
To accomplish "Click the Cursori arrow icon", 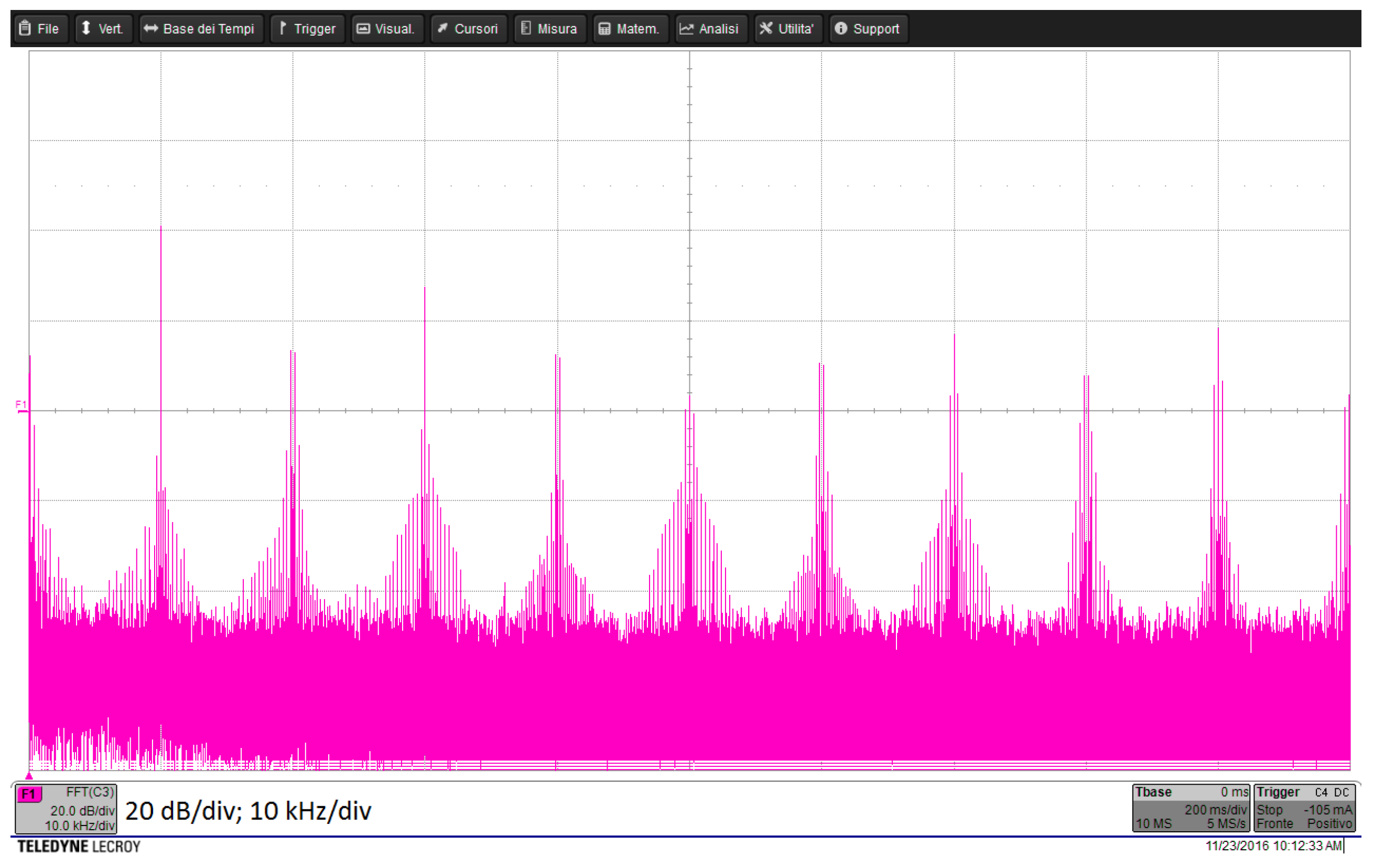I will tap(442, 28).
